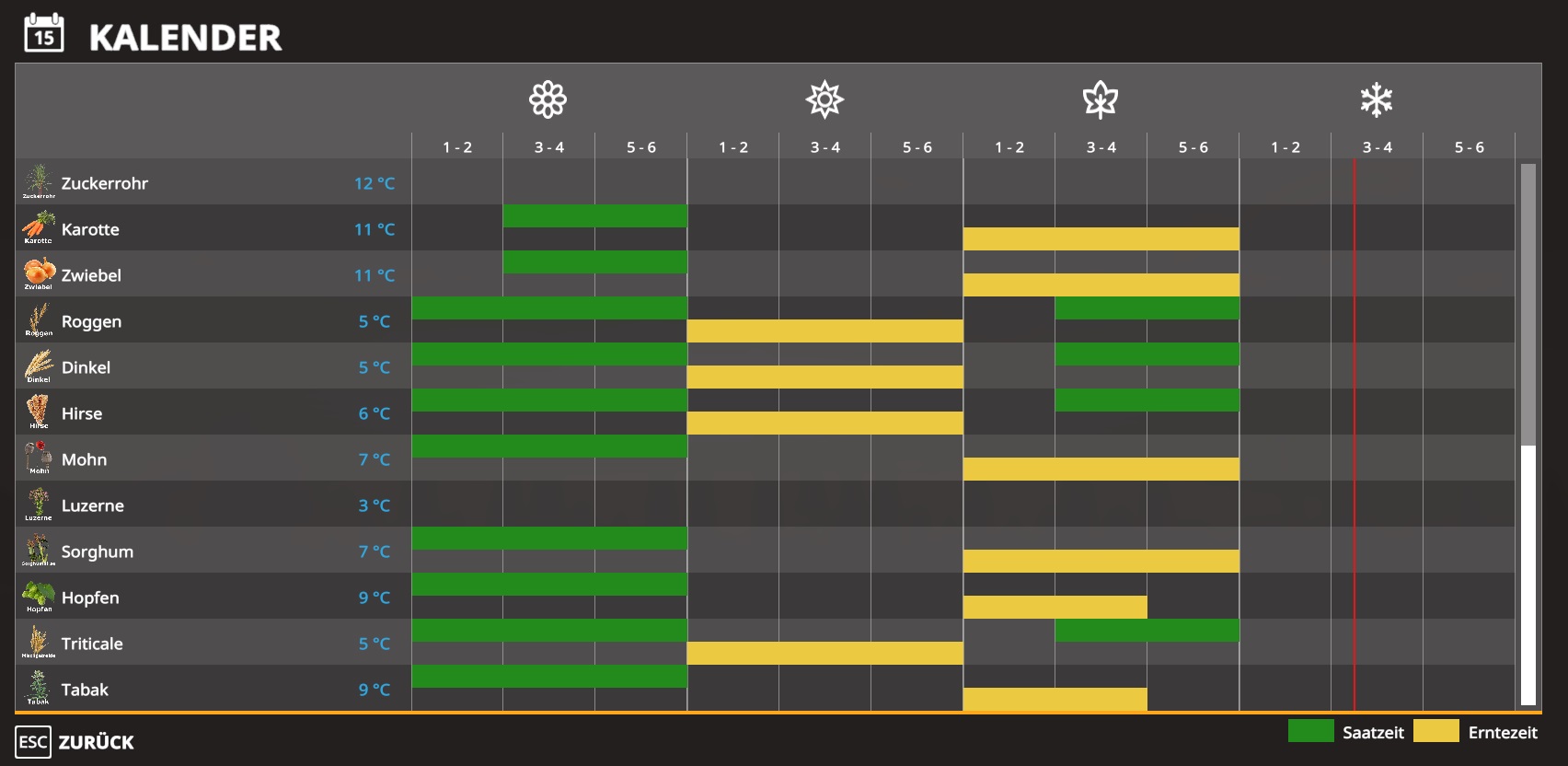Click the ESC back key icon
This screenshot has width=1568, height=766.
pyautogui.click(x=33, y=742)
